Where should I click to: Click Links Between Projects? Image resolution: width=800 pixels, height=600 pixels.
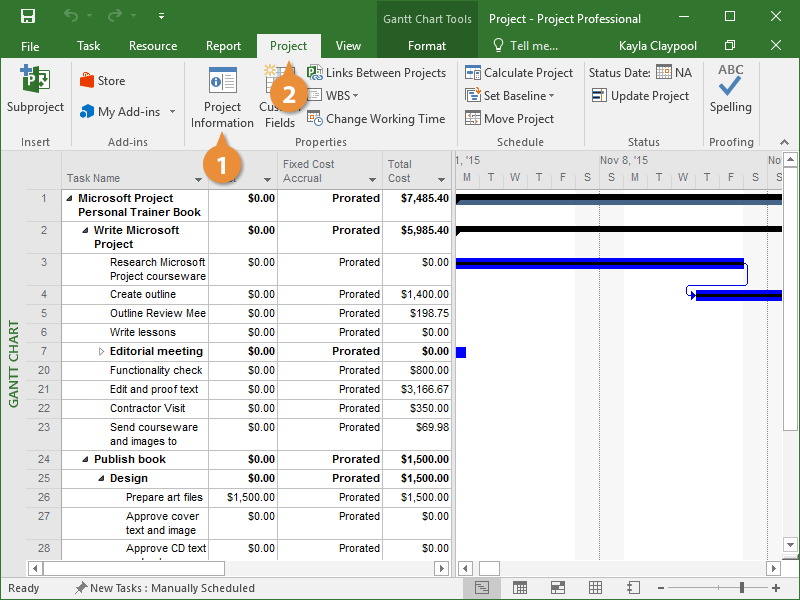(376, 73)
